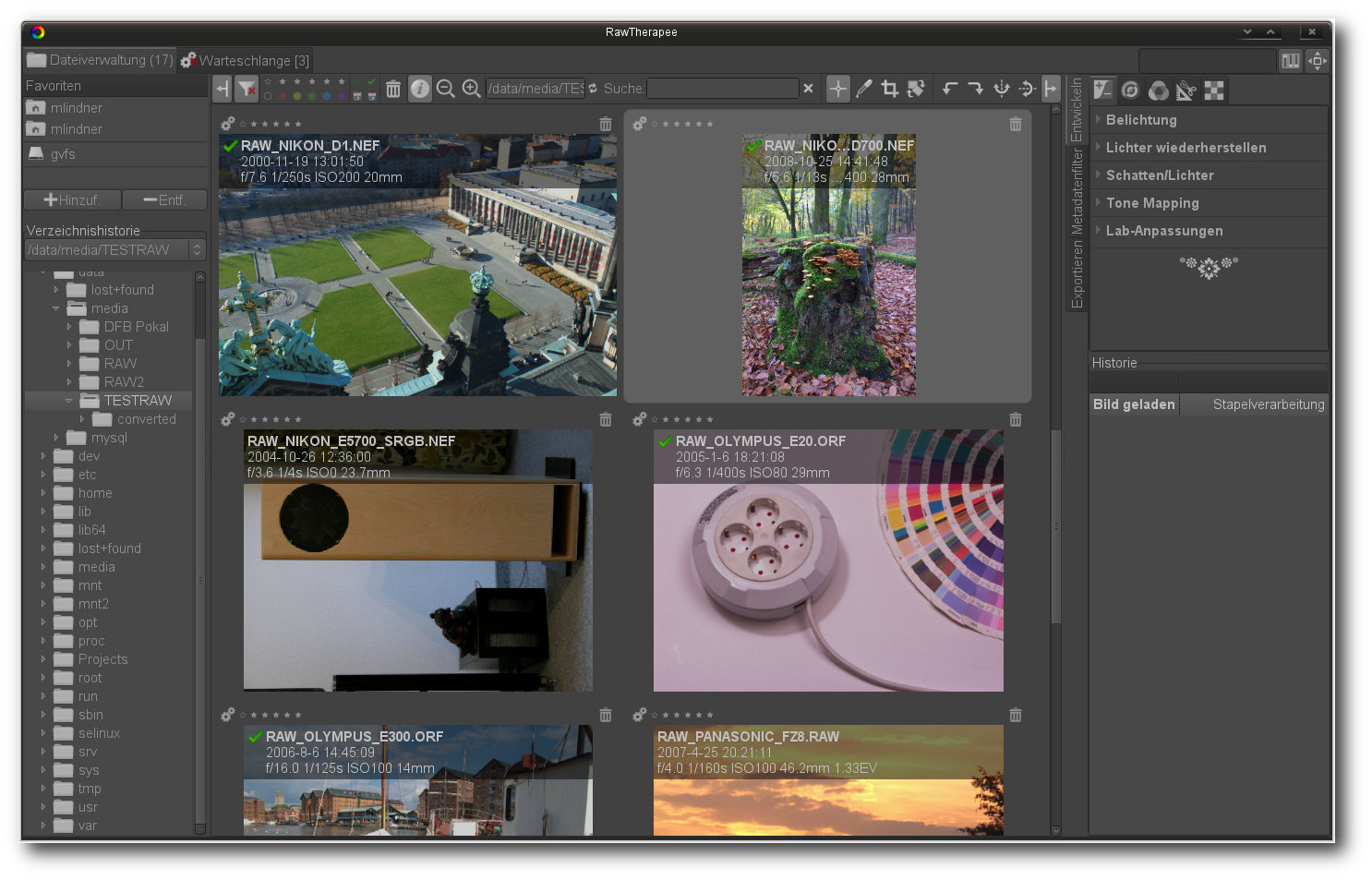
Task: Expand the Lichter wiederherstellen section
Action: click(x=1209, y=148)
